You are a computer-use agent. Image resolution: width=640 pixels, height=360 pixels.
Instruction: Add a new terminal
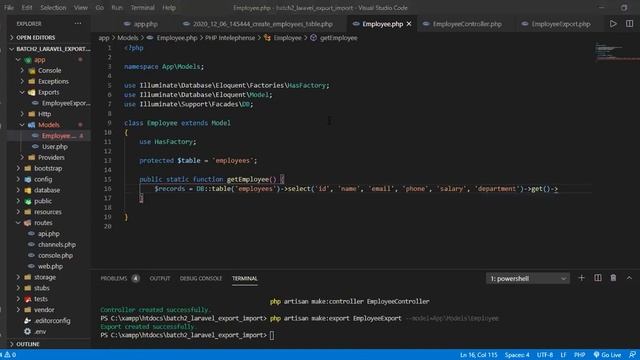(x=581, y=278)
